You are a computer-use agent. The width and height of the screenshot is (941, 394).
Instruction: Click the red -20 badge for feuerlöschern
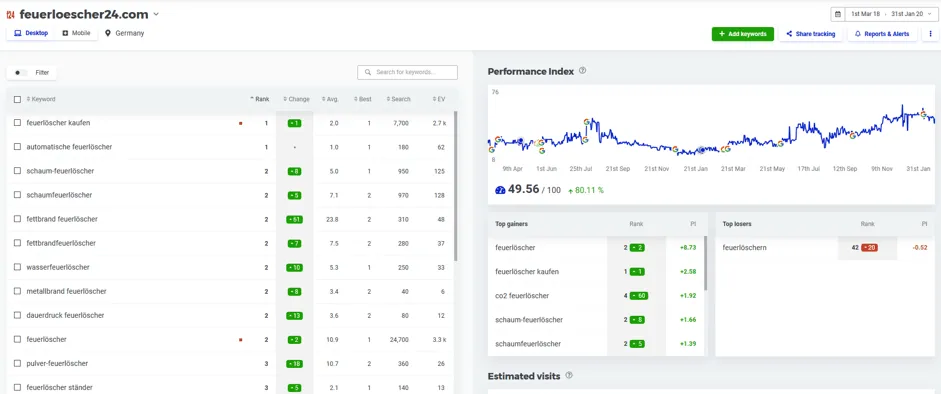pos(869,248)
